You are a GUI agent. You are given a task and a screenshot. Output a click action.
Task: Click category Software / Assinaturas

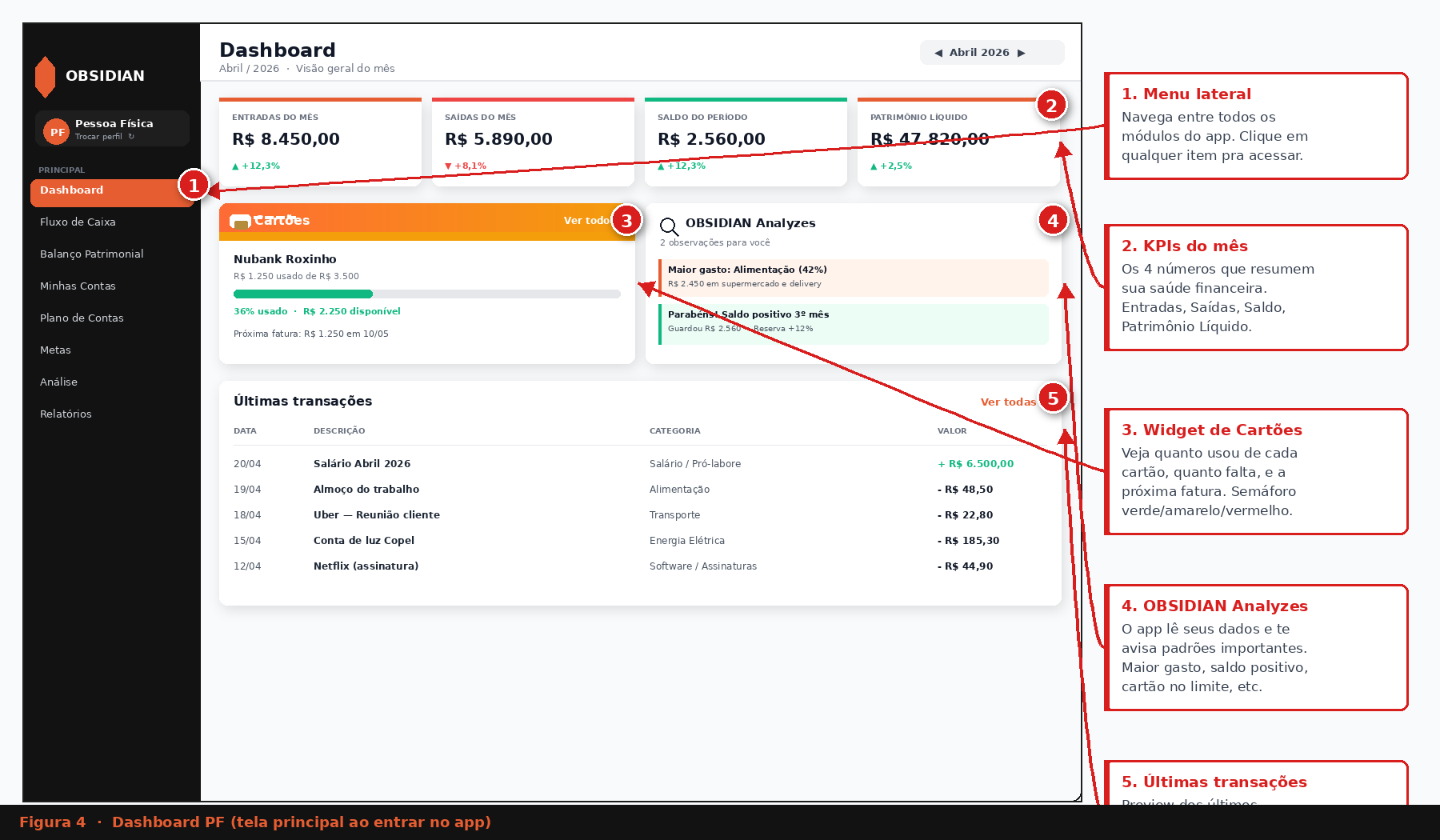(703, 566)
